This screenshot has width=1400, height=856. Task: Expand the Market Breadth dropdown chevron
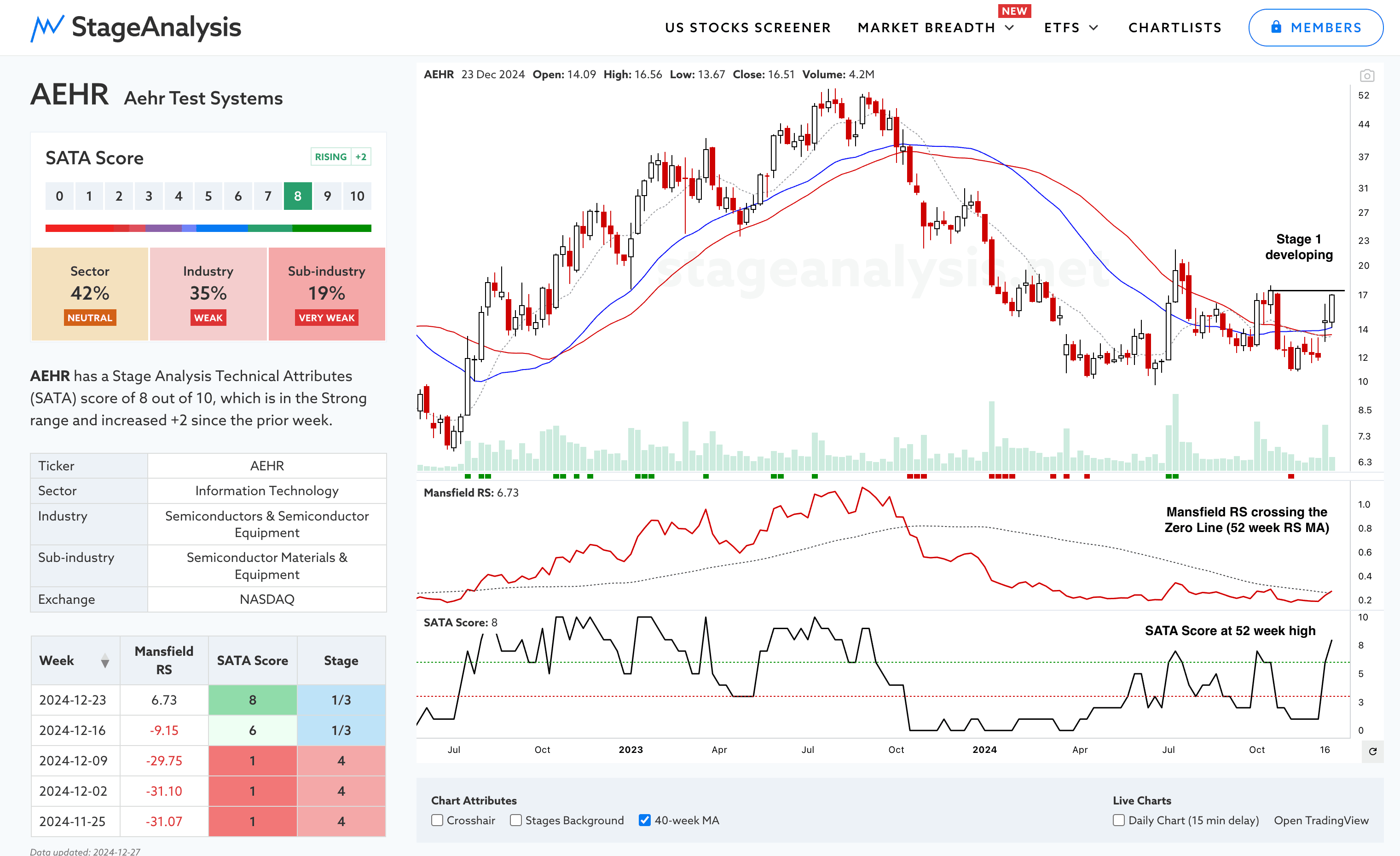[1010, 28]
